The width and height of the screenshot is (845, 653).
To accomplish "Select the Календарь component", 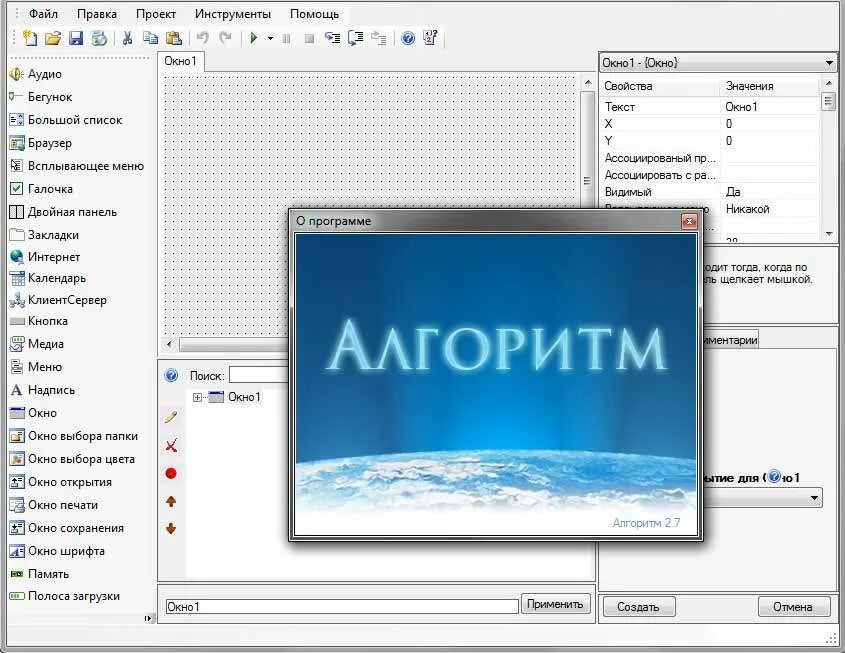I will click(x=48, y=279).
